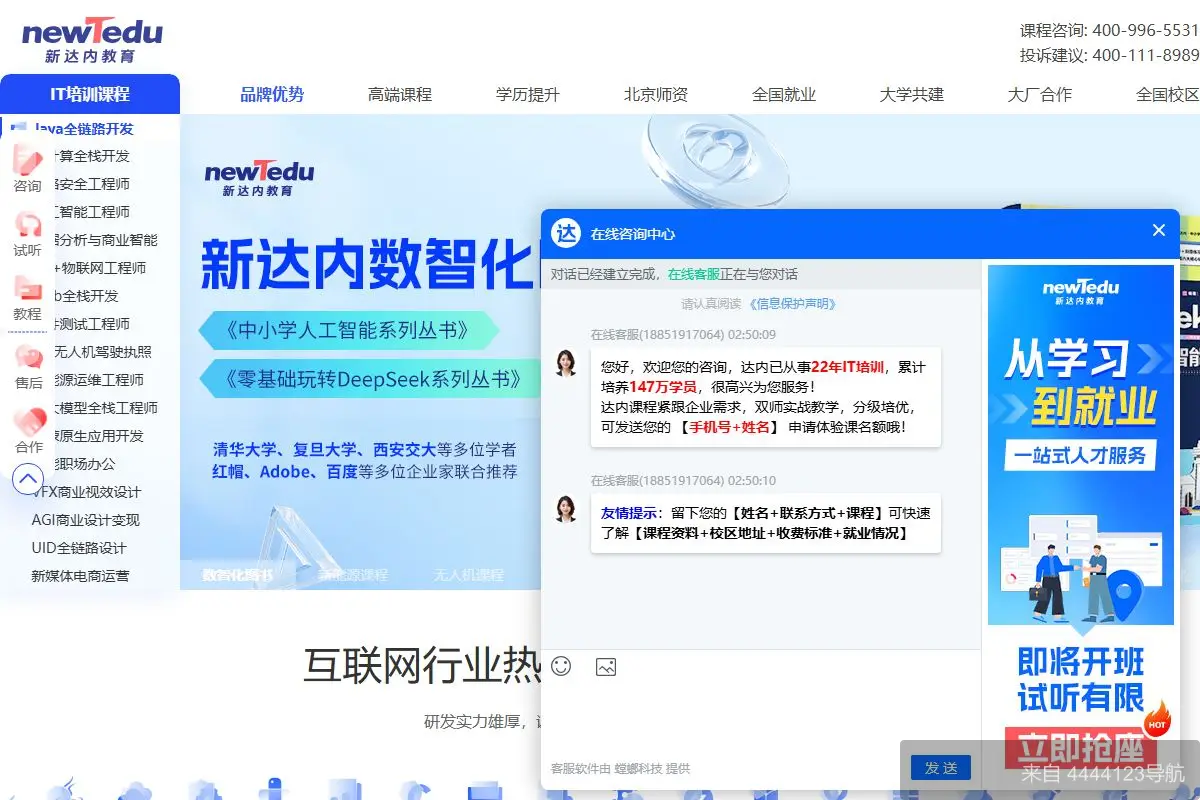Open the 学历提升 menu item

pos(528,94)
